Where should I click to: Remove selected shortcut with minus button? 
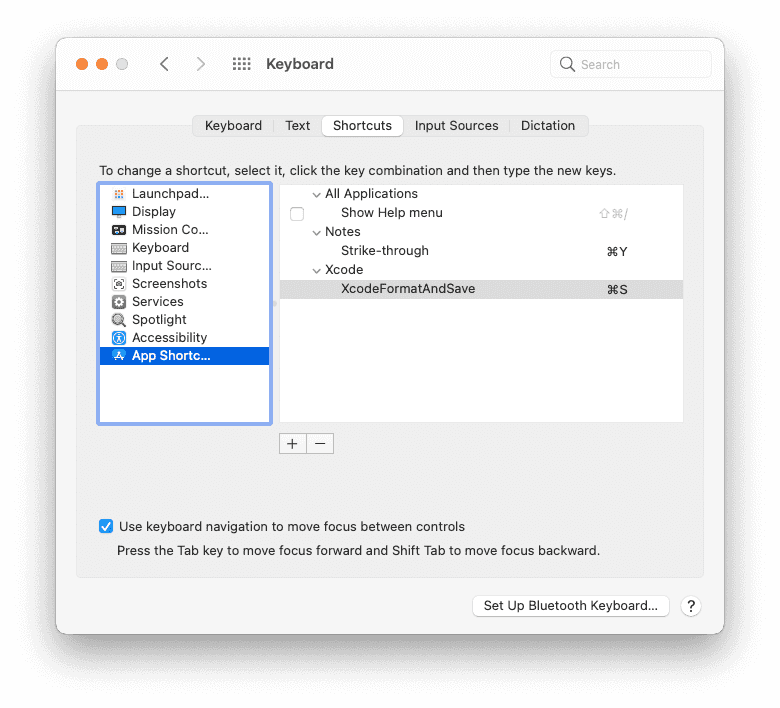320,444
